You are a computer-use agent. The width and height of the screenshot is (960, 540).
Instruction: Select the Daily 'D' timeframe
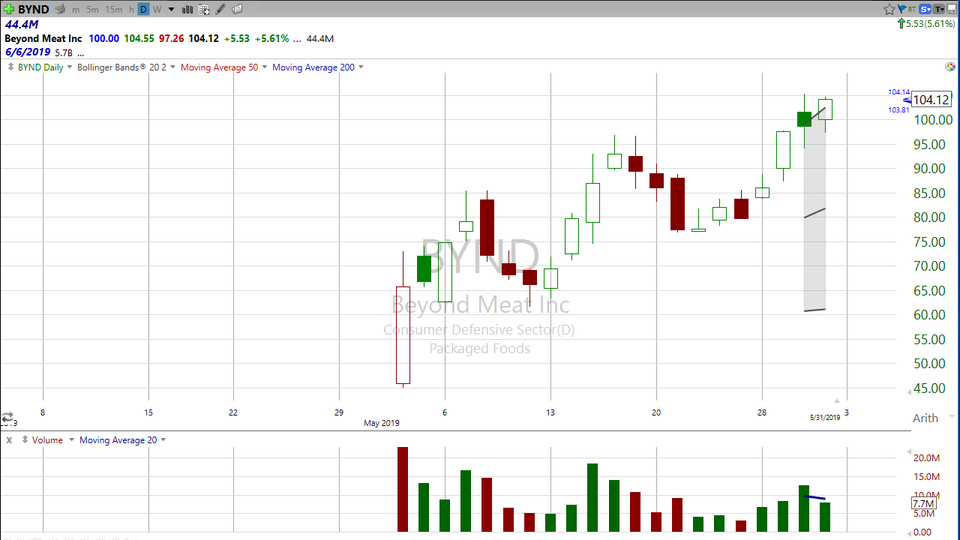coord(143,9)
